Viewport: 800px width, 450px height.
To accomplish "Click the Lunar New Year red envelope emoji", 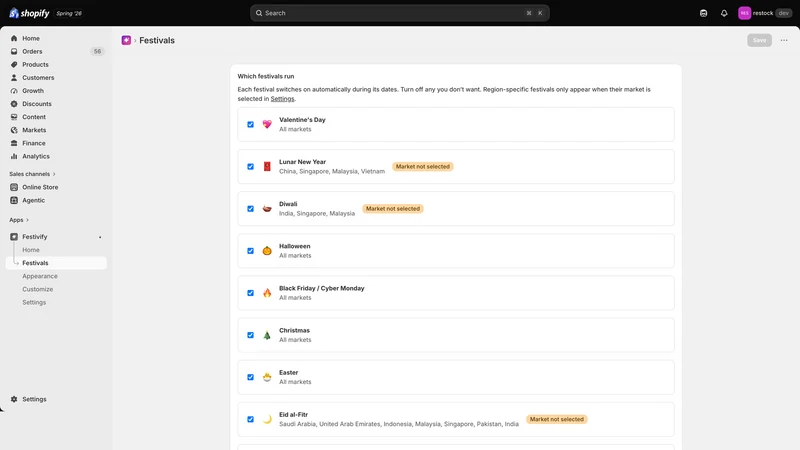I will click(x=267, y=167).
